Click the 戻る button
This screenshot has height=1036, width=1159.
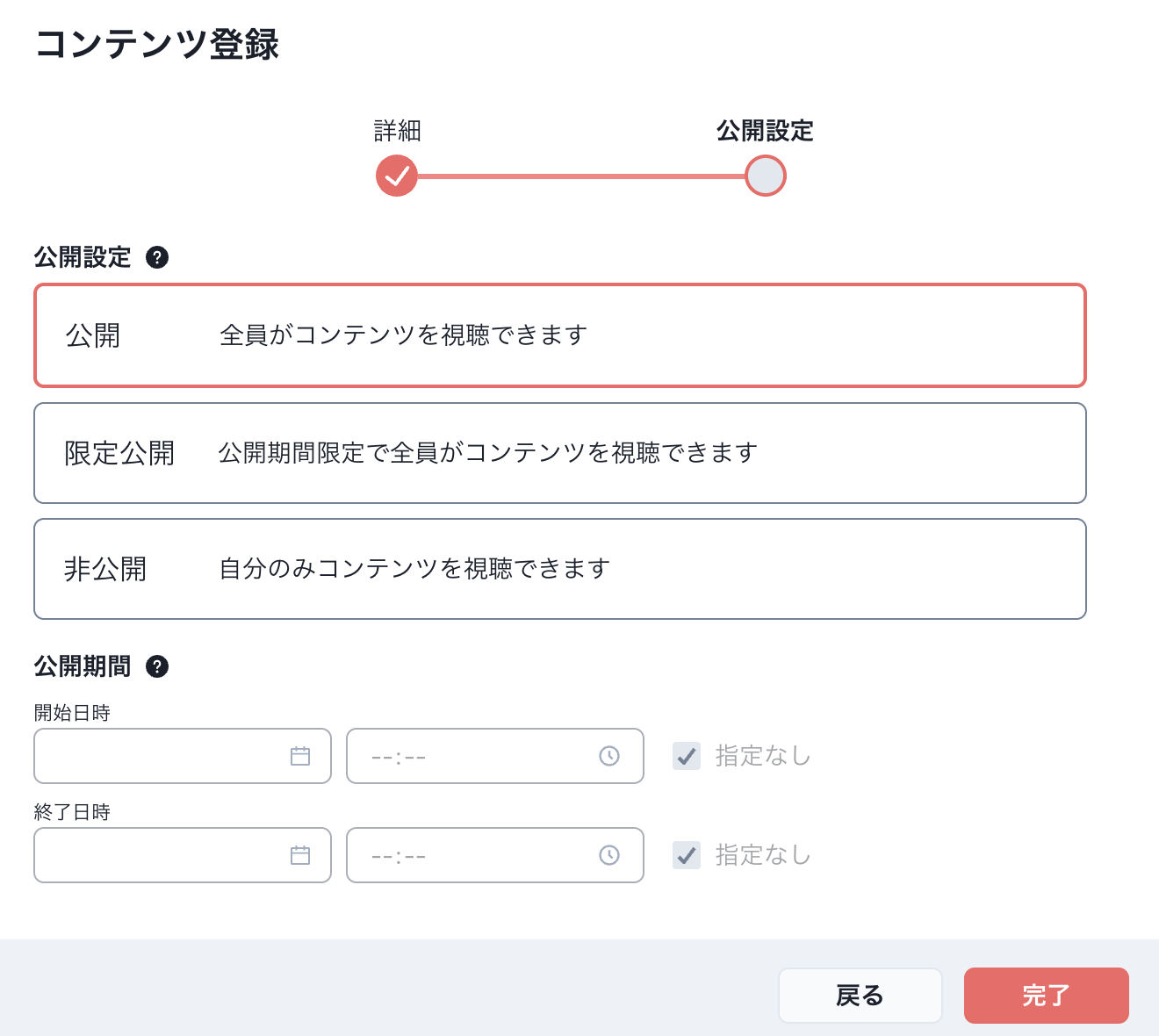click(x=860, y=996)
